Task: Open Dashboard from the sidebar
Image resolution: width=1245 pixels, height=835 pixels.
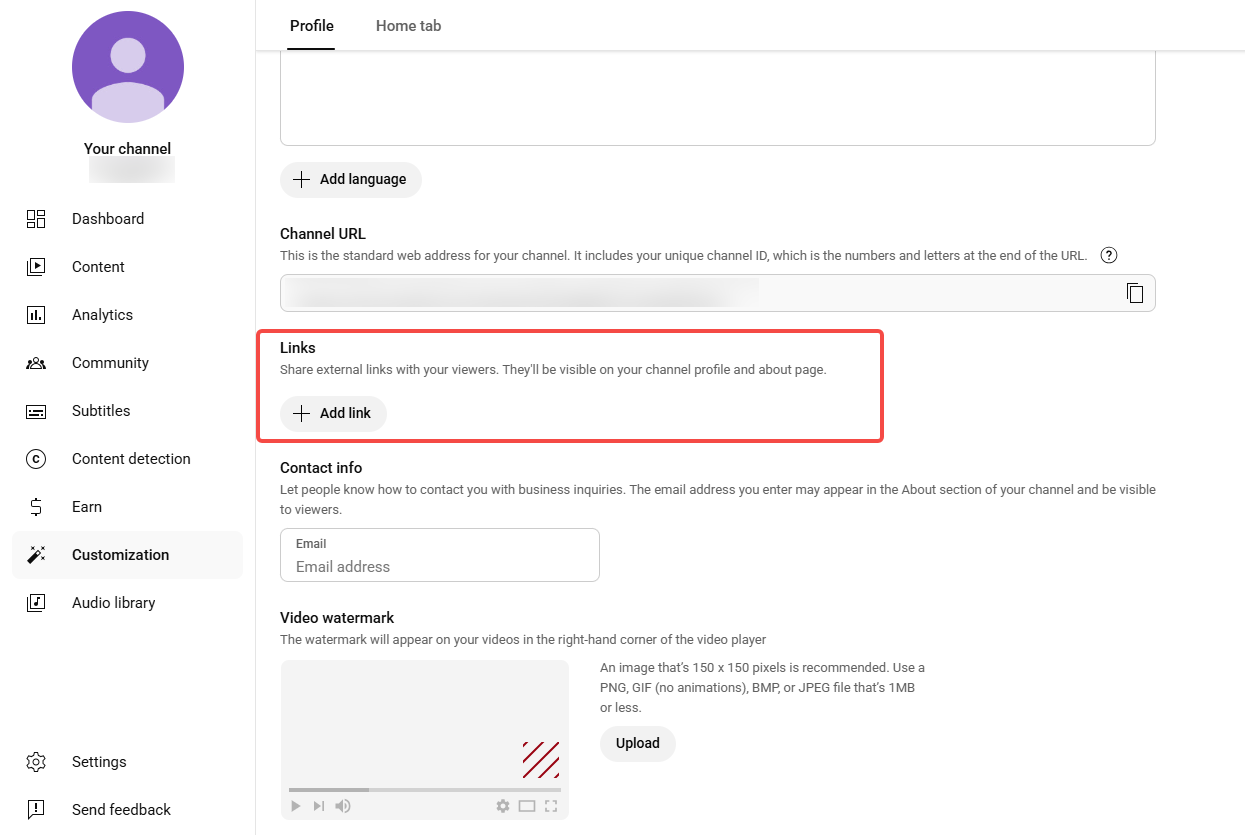Action: tap(107, 219)
